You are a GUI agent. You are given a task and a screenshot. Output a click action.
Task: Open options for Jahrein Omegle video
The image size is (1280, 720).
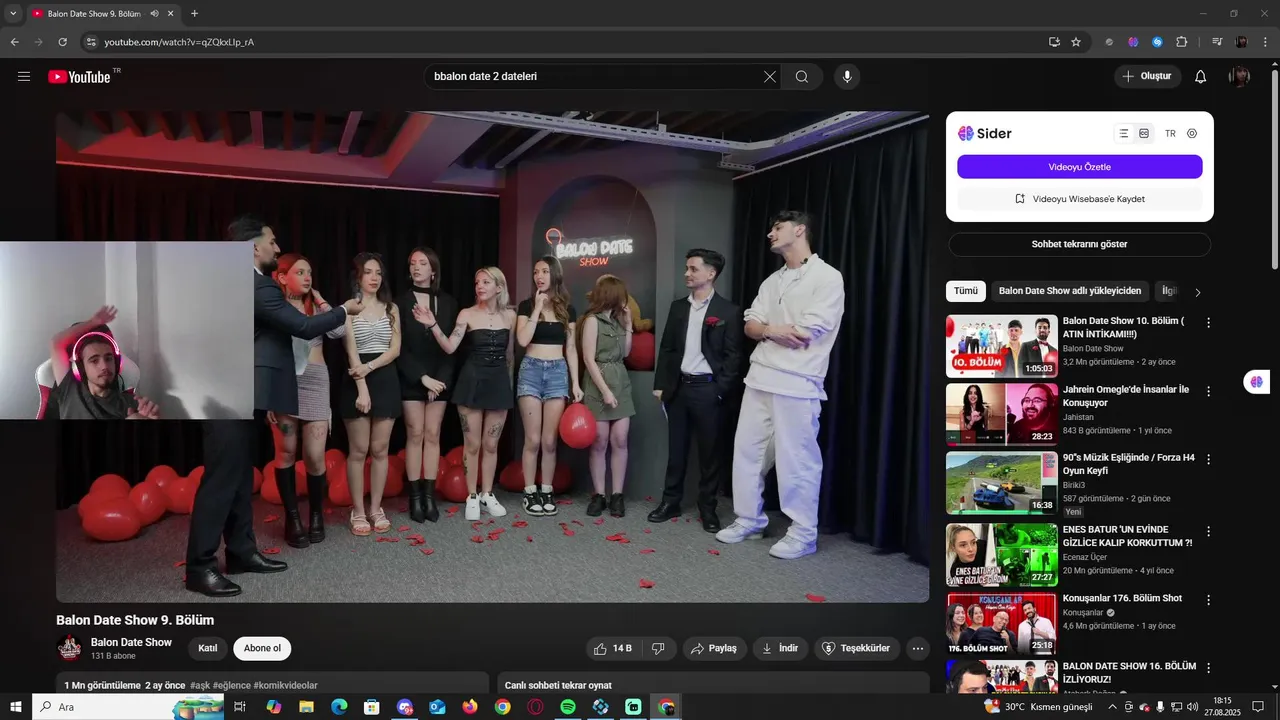click(x=1208, y=391)
